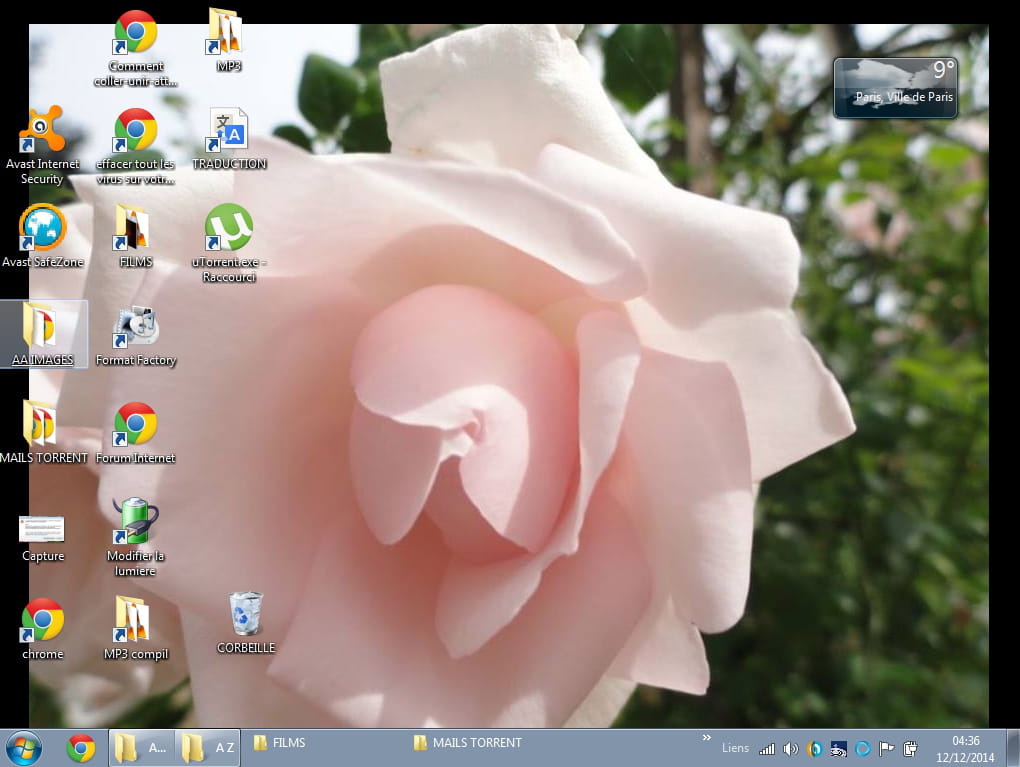The width and height of the screenshot is (1020, 767).
Task: Click the chrome desktop icon
Action: (x=42, y=621)
